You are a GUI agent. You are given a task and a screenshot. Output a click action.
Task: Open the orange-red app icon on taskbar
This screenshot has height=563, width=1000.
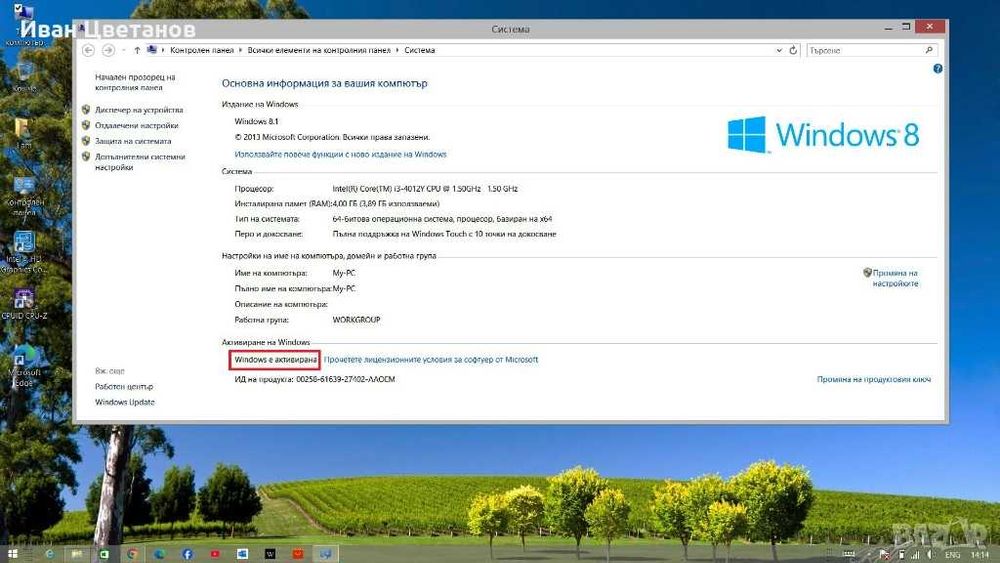[x=298, y=554]
